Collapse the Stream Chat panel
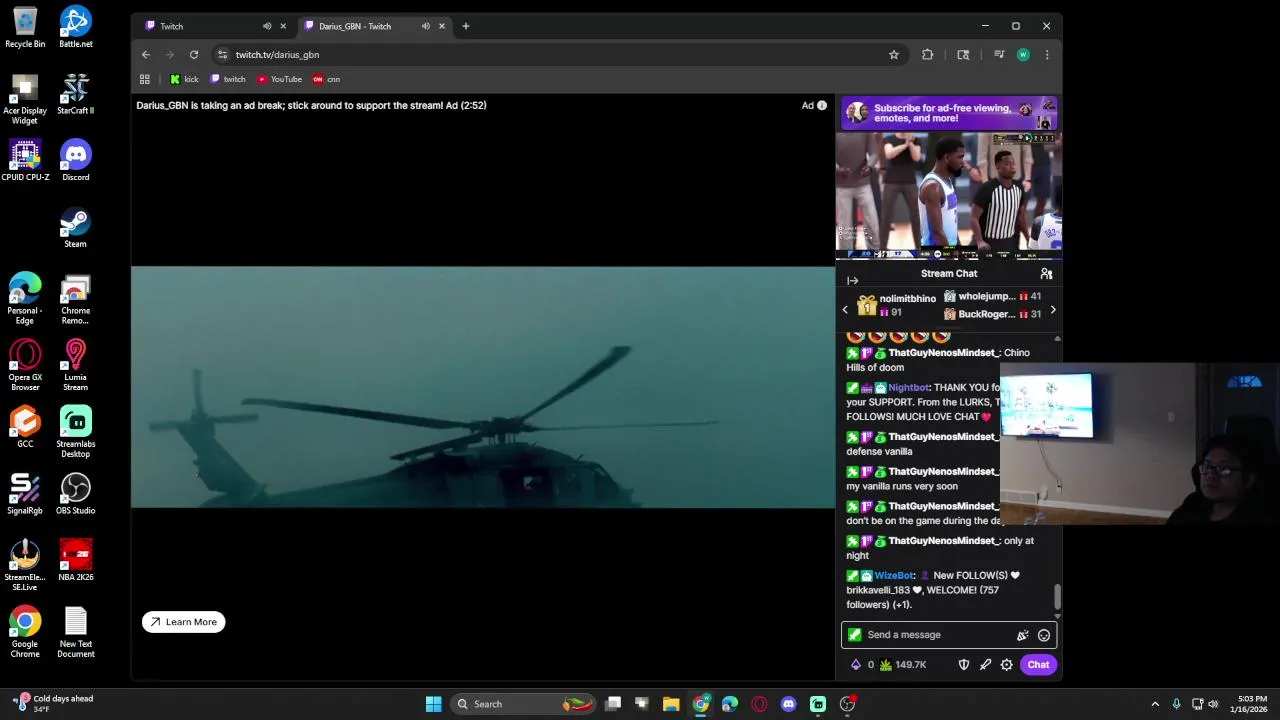The image size is (1280, 720). coord(852,281)
